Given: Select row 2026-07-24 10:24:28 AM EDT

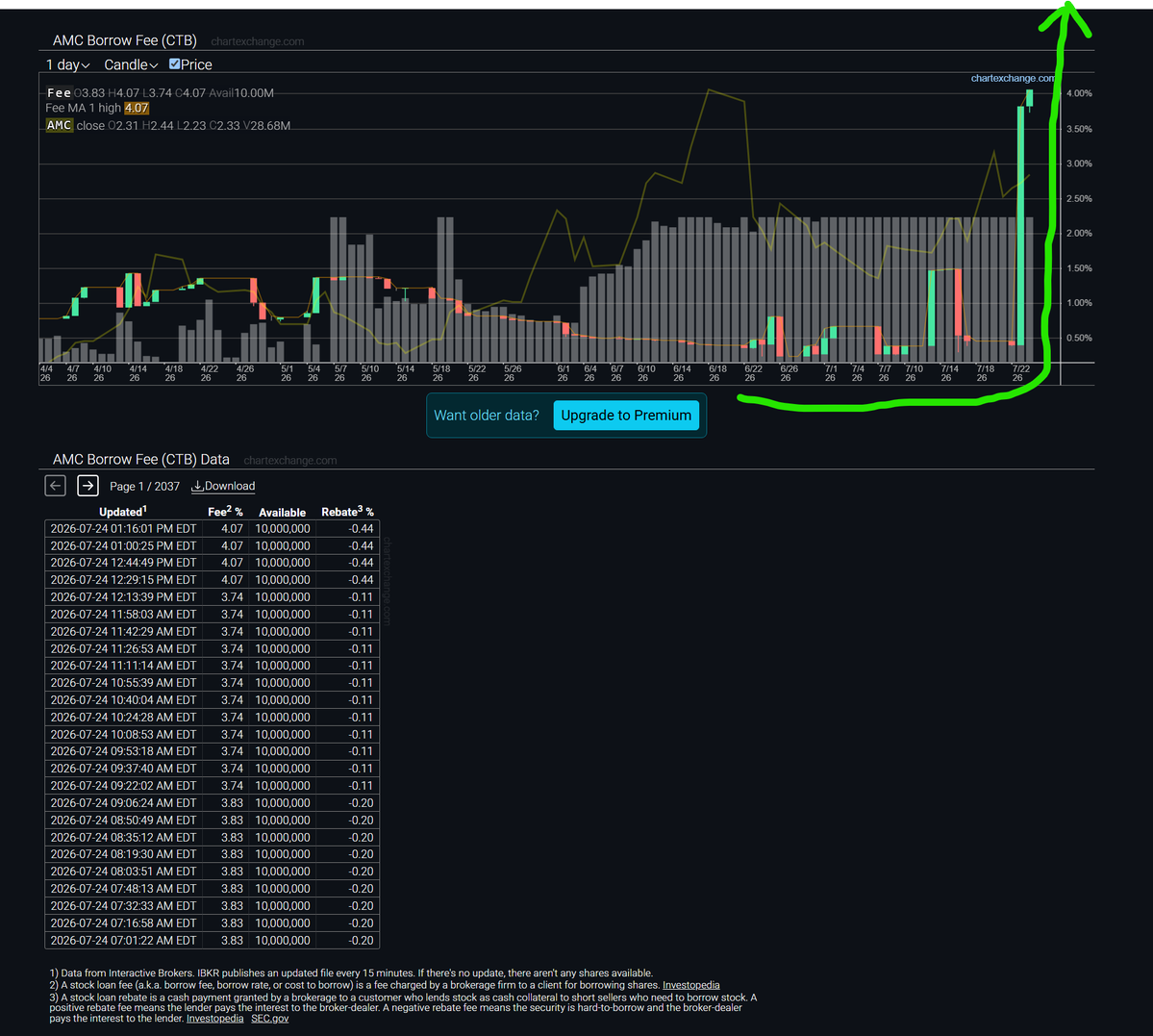Looking at the screenshot, I should coord(212,718).
